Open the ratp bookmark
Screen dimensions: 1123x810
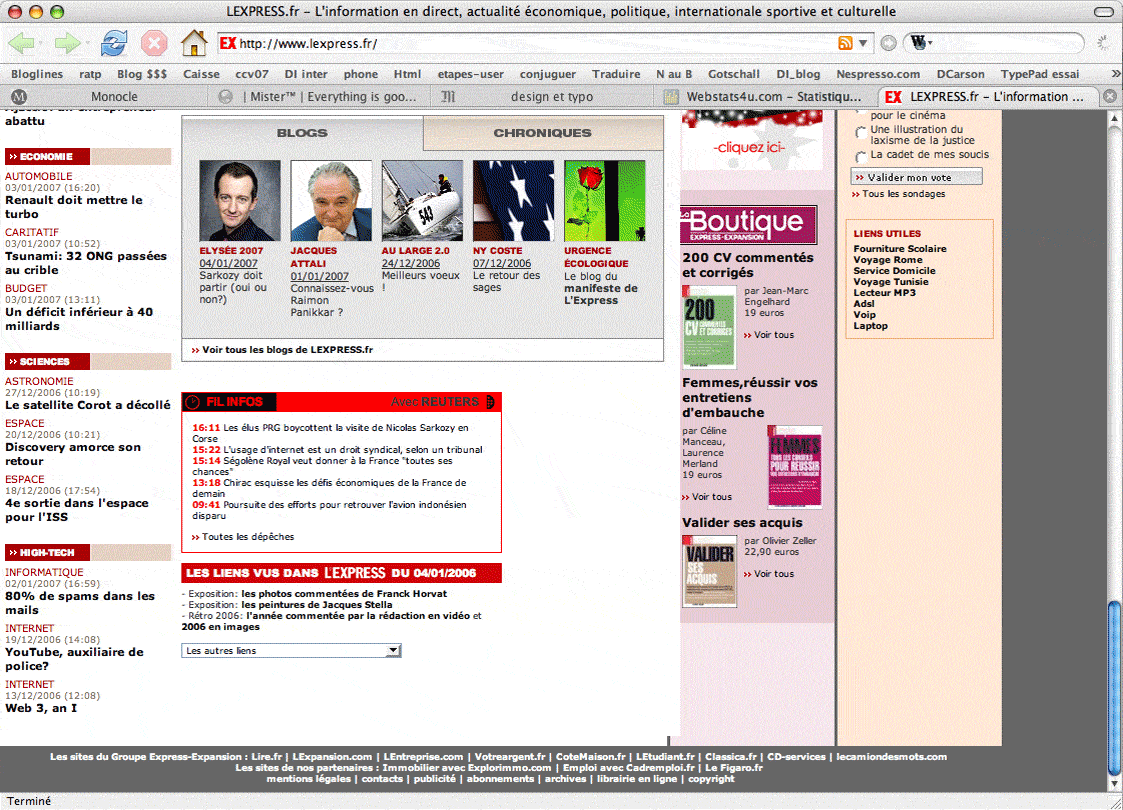[x=90, y=74]
